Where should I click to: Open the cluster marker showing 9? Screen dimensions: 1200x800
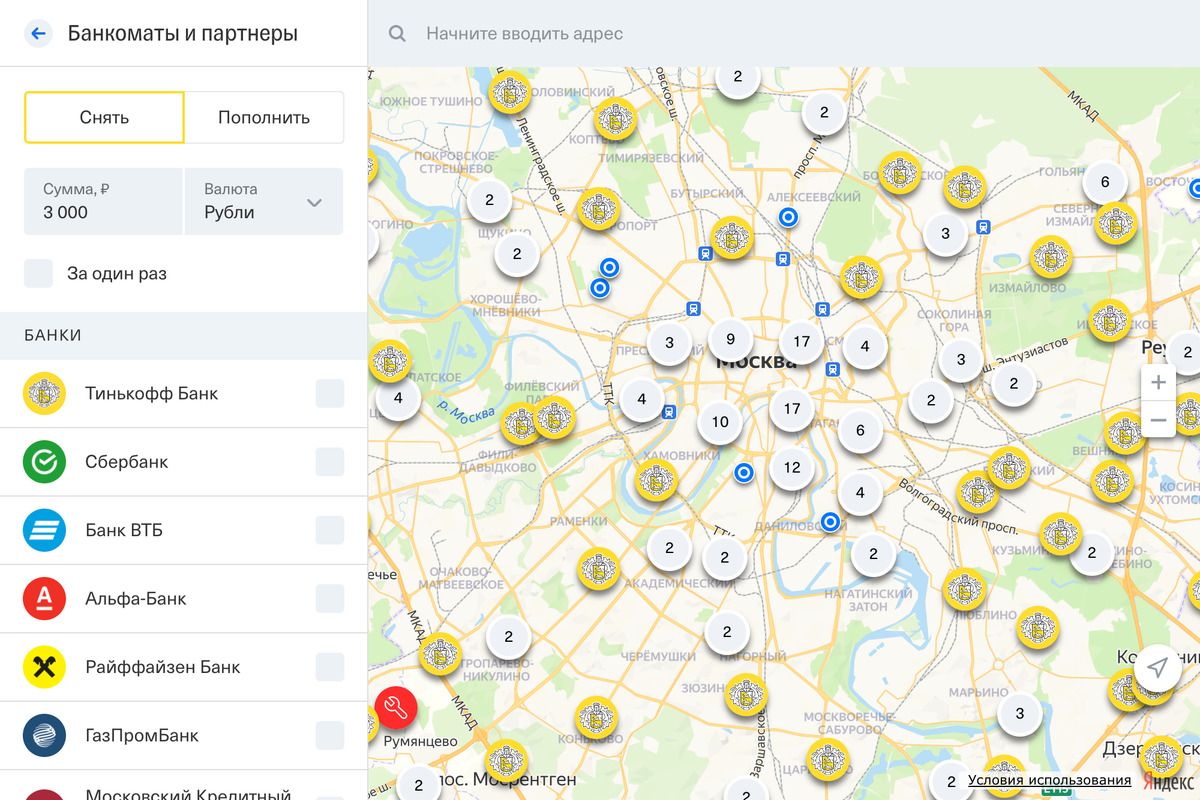pyautogui.click(x=731, y=339)
